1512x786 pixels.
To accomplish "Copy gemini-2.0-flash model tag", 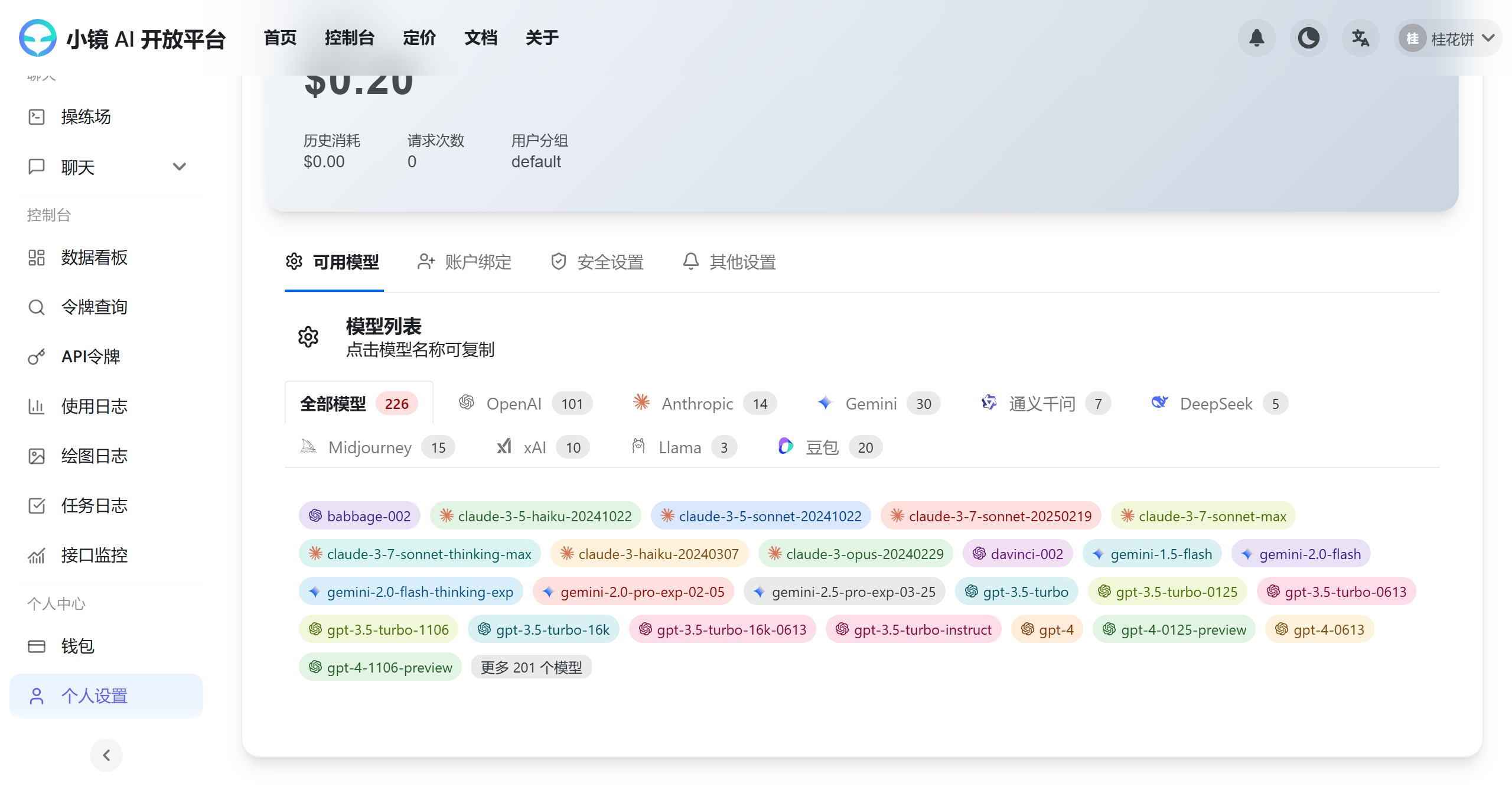I will pos(1301,554).
